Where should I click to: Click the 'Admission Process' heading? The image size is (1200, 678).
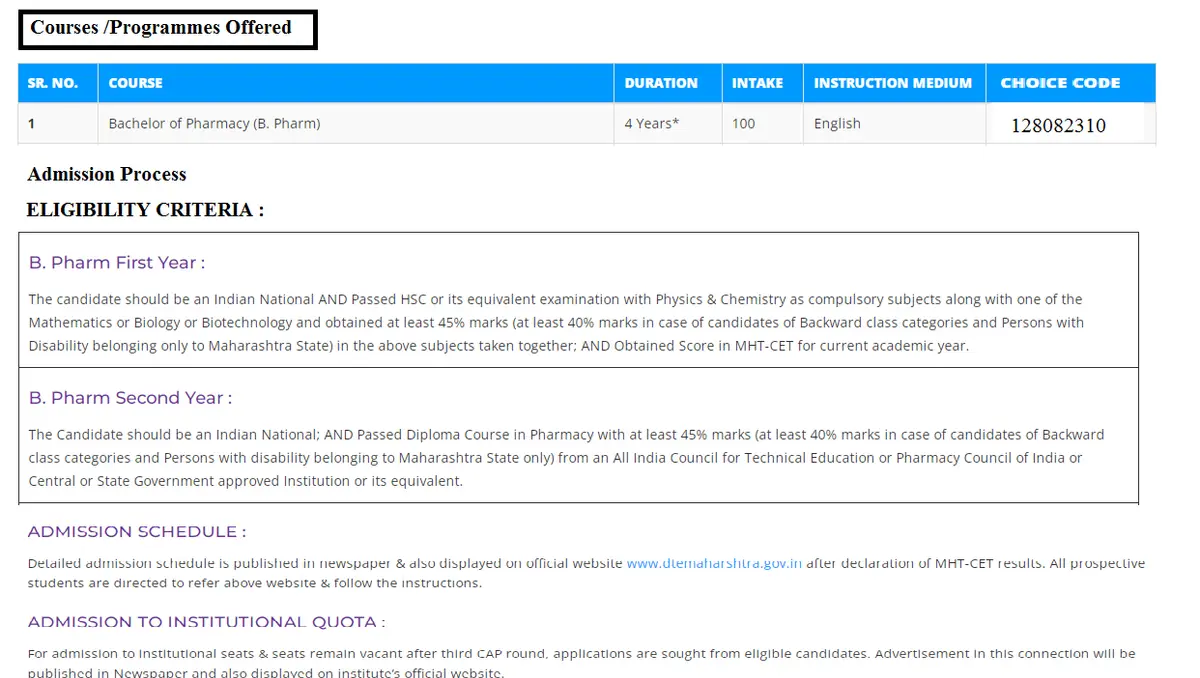[107, 174]
